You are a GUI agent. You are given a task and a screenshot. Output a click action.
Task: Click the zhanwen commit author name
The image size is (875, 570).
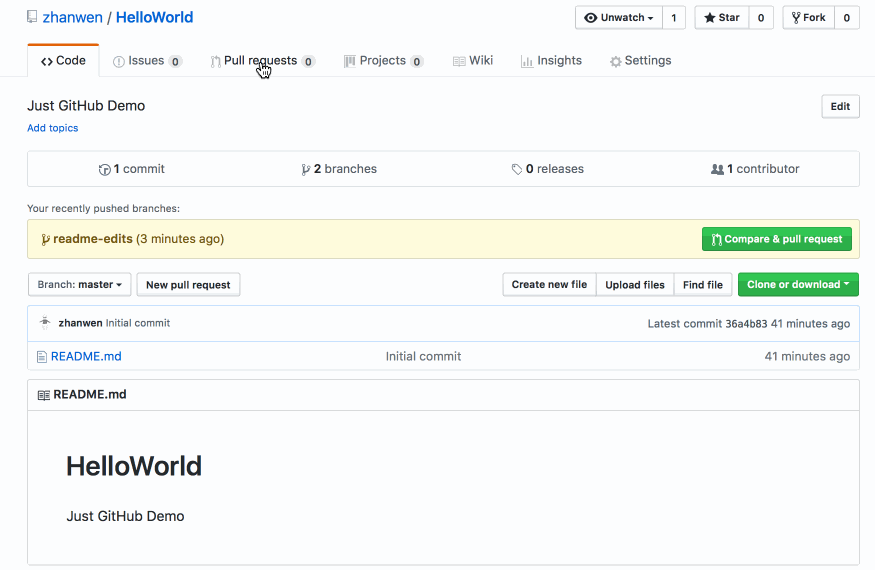(80, 323)
